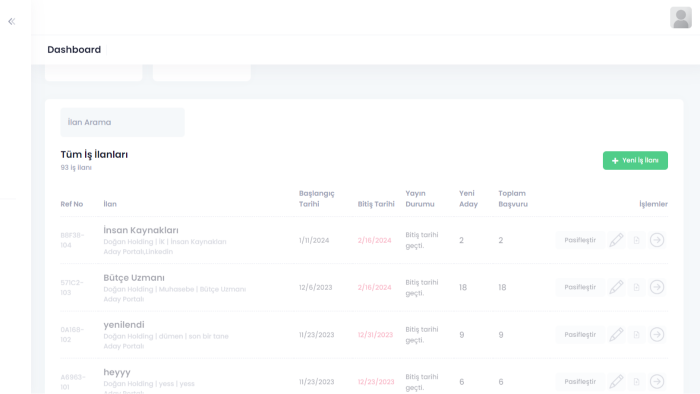Click the Tüm İş İlanları heading

[x=94, y=154]
